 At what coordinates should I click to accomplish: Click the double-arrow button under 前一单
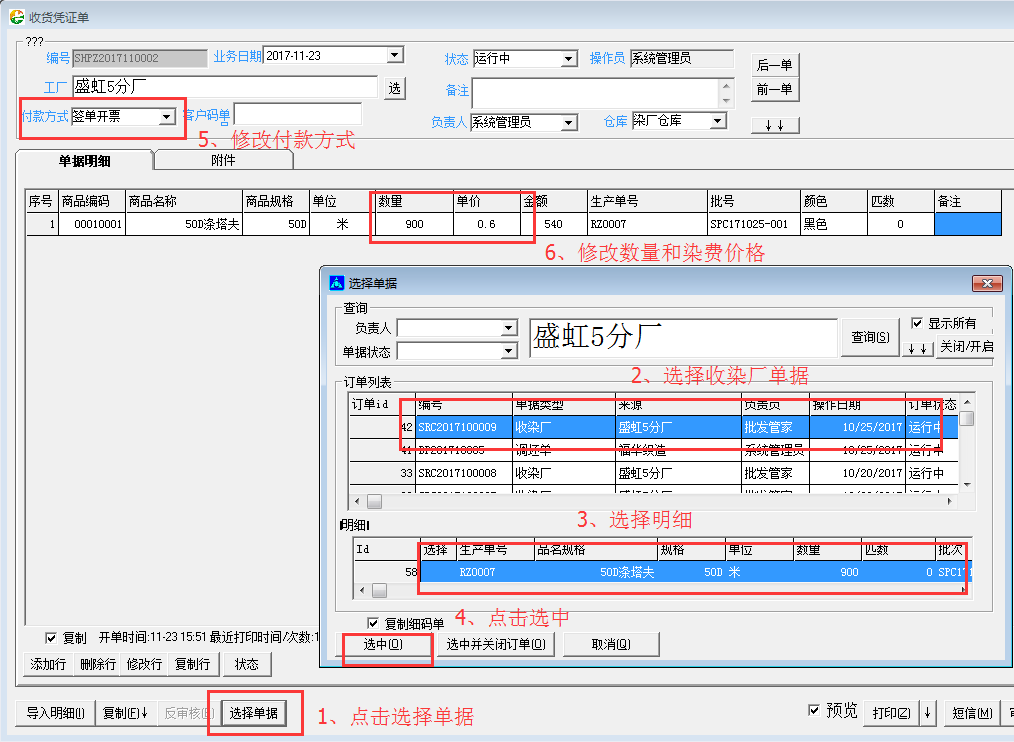pyautogui.click(x=775, y=125)
